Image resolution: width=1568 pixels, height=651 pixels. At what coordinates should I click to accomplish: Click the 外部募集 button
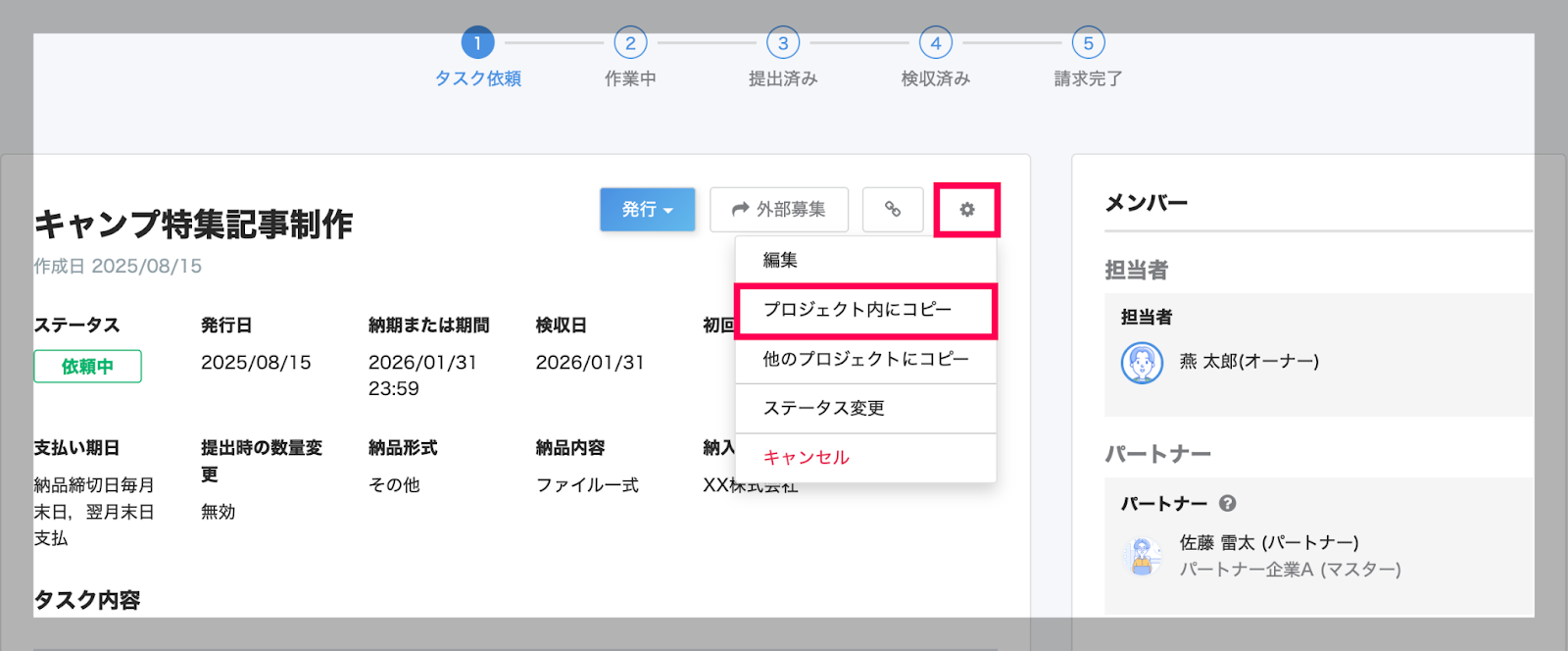click(779, 210)
